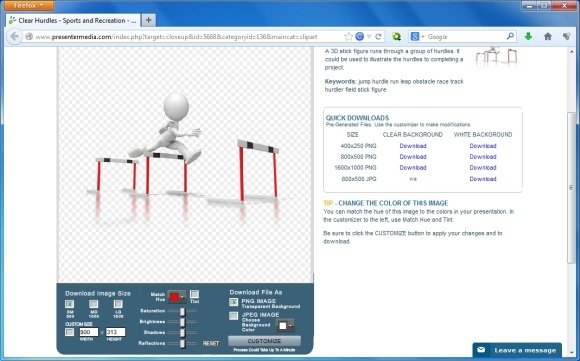
Task: Click the search magnifier in Google box
Action: (510, 36)
